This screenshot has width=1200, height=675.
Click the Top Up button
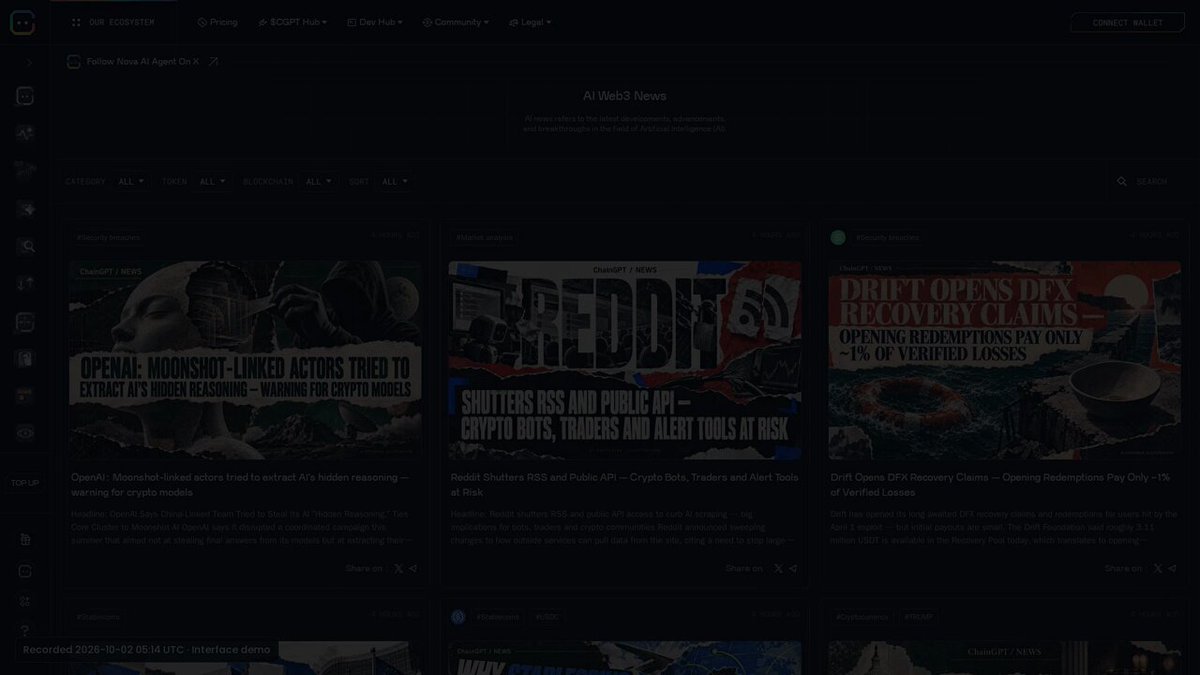(x=25, y=483)
